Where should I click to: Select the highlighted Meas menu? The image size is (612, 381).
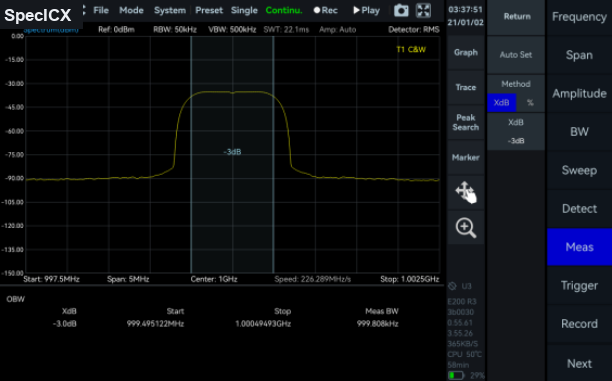click(x=579, y=247)
